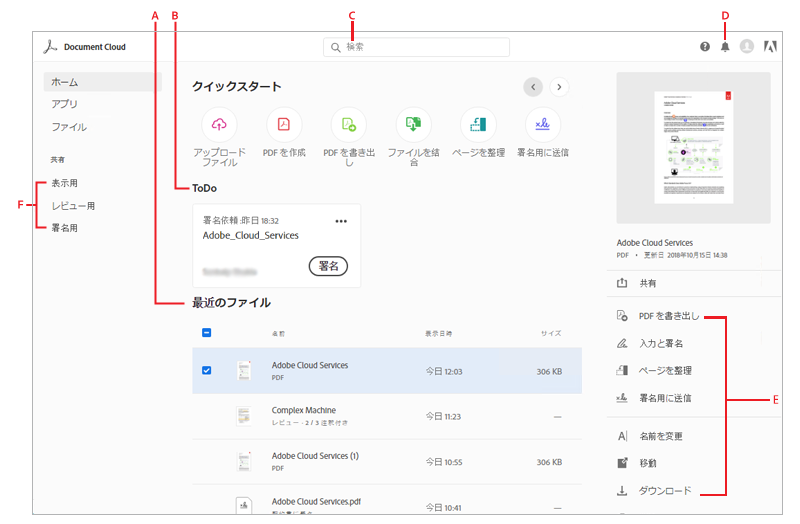800x524 pixels.
Task: Toggle the select-all checkbox in file list header
Action: coord(207,333)
